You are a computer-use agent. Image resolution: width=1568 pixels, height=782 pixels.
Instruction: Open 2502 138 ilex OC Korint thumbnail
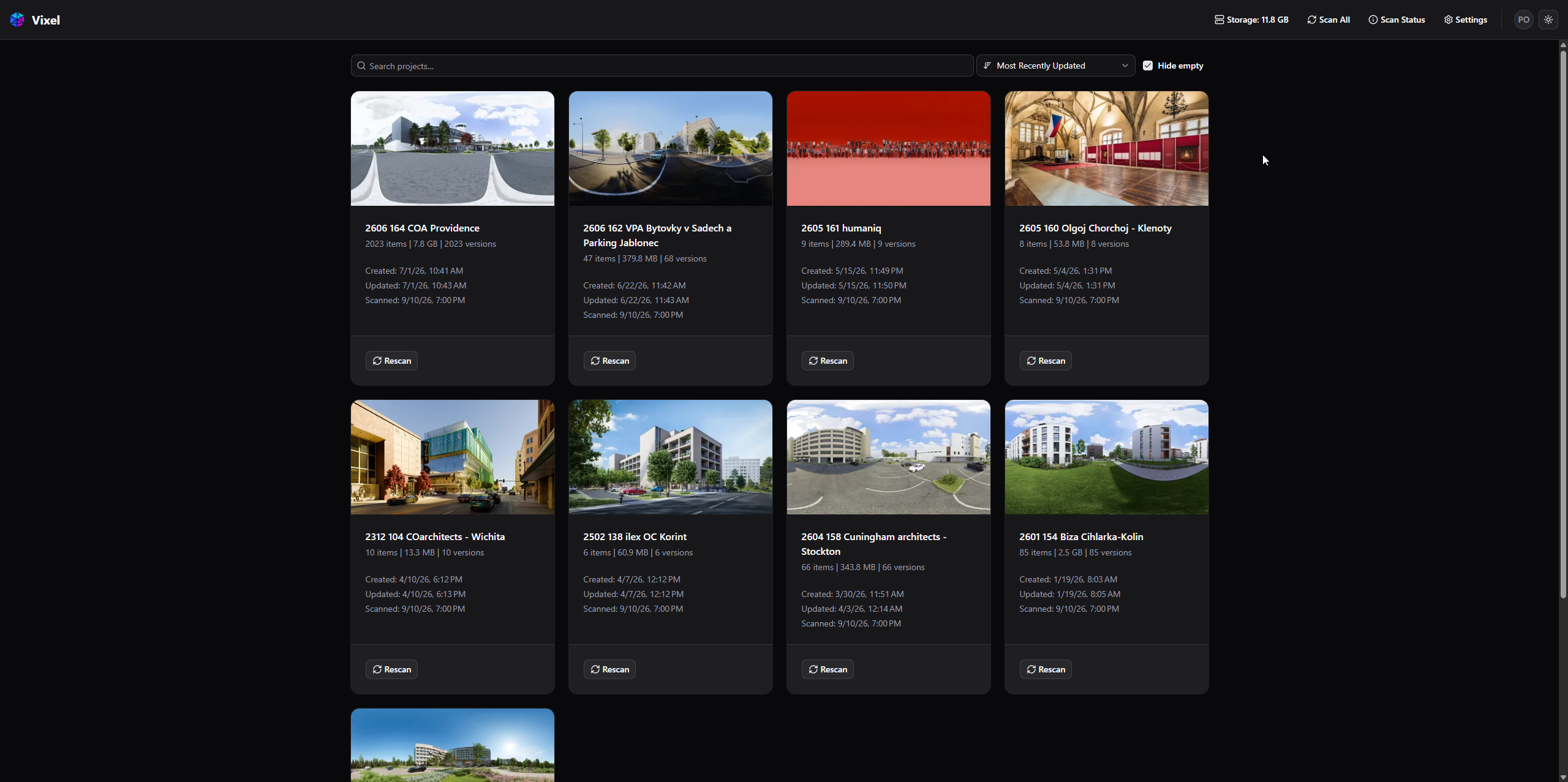(671, 457)
